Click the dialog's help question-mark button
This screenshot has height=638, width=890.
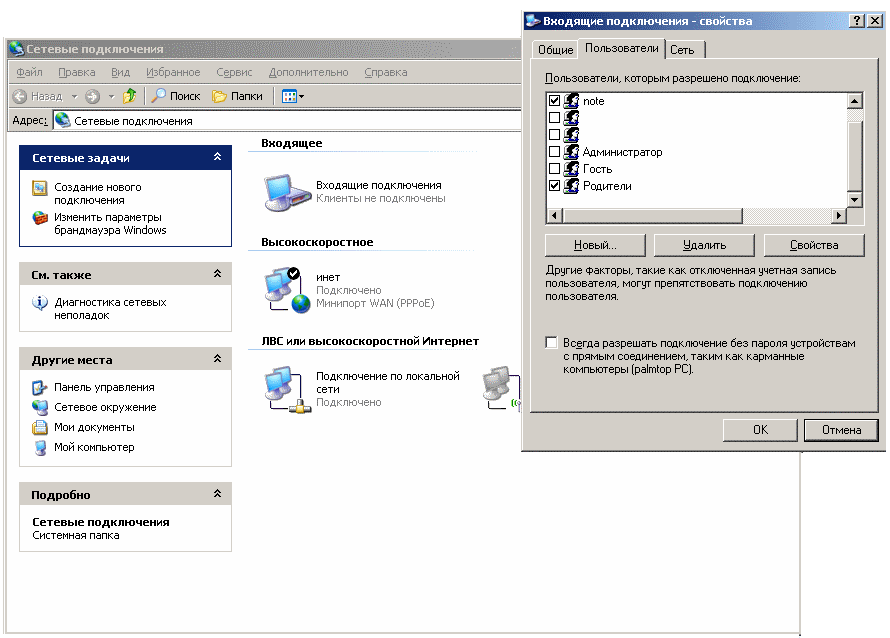click(857, 20)
